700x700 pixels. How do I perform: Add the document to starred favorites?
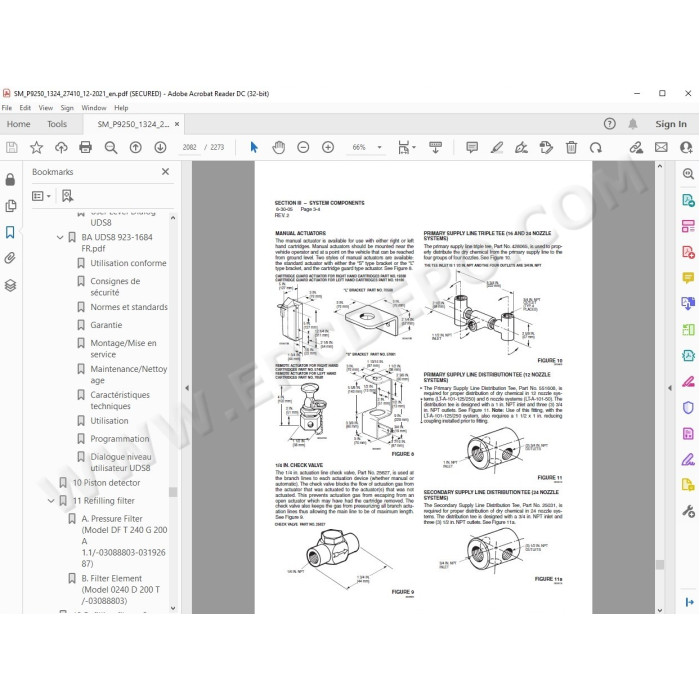tap(37, 147)
